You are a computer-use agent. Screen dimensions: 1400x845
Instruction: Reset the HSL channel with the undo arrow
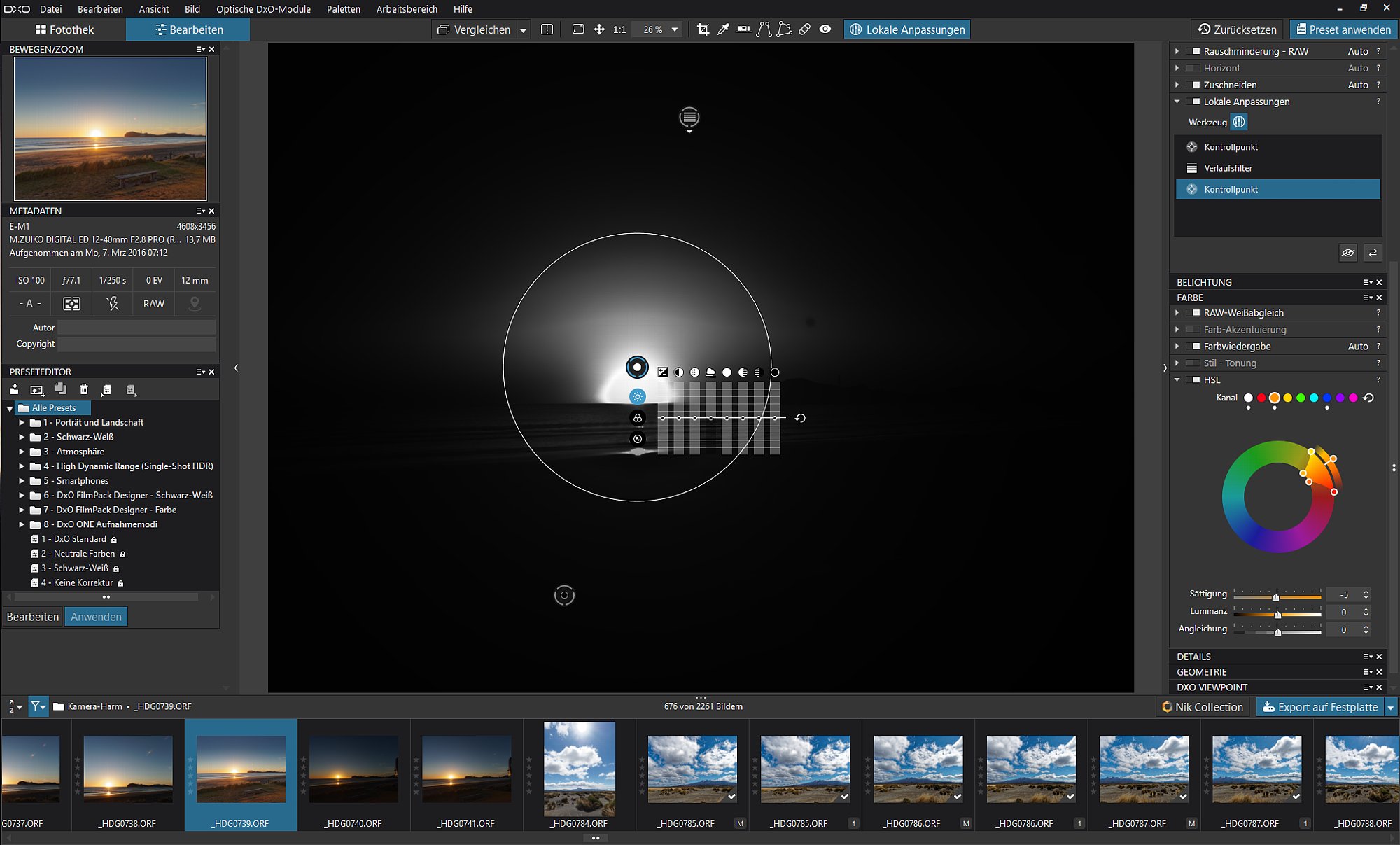[1368, 398]
